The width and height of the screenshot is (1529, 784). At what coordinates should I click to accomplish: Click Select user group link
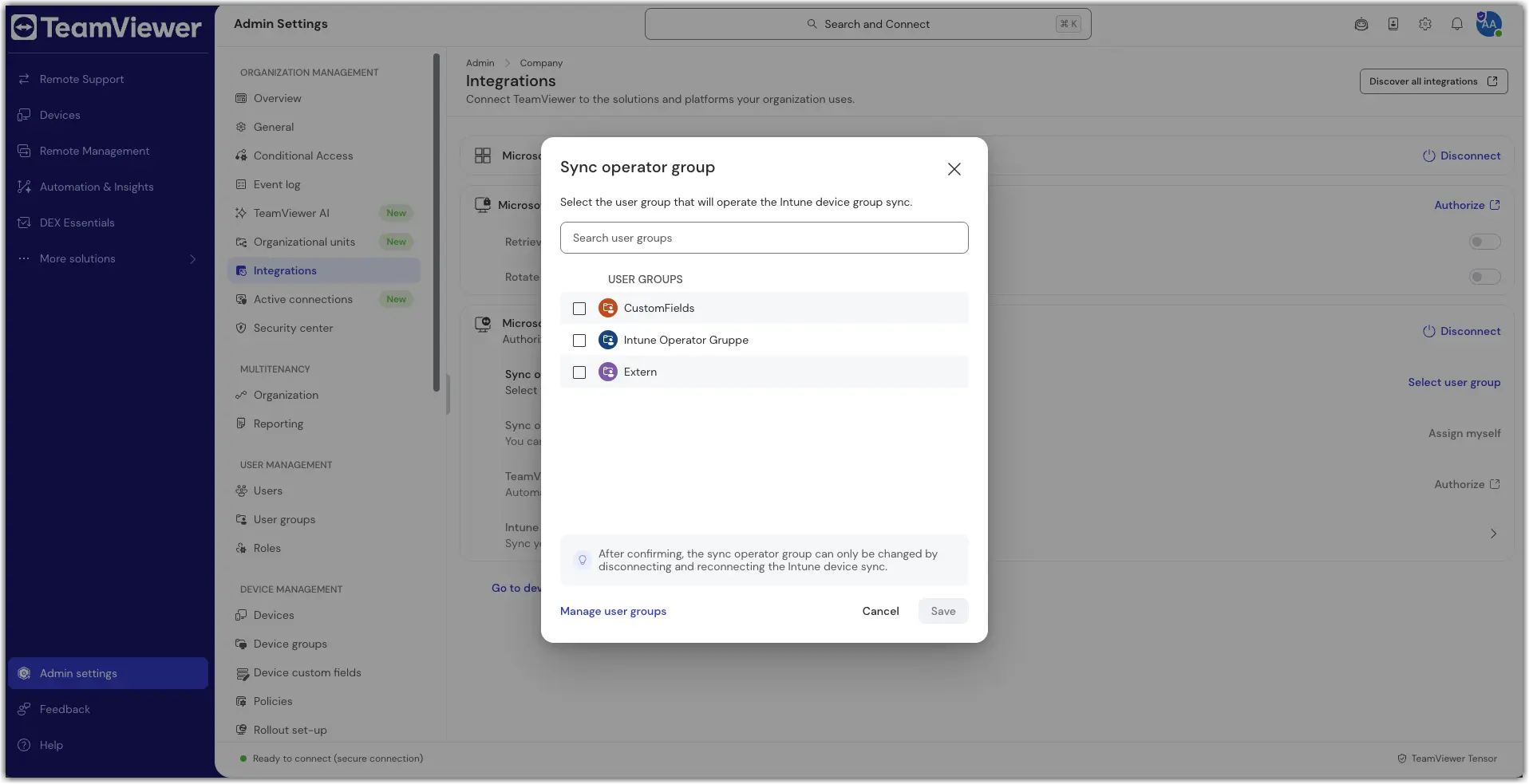click(x=1454, y=382)
